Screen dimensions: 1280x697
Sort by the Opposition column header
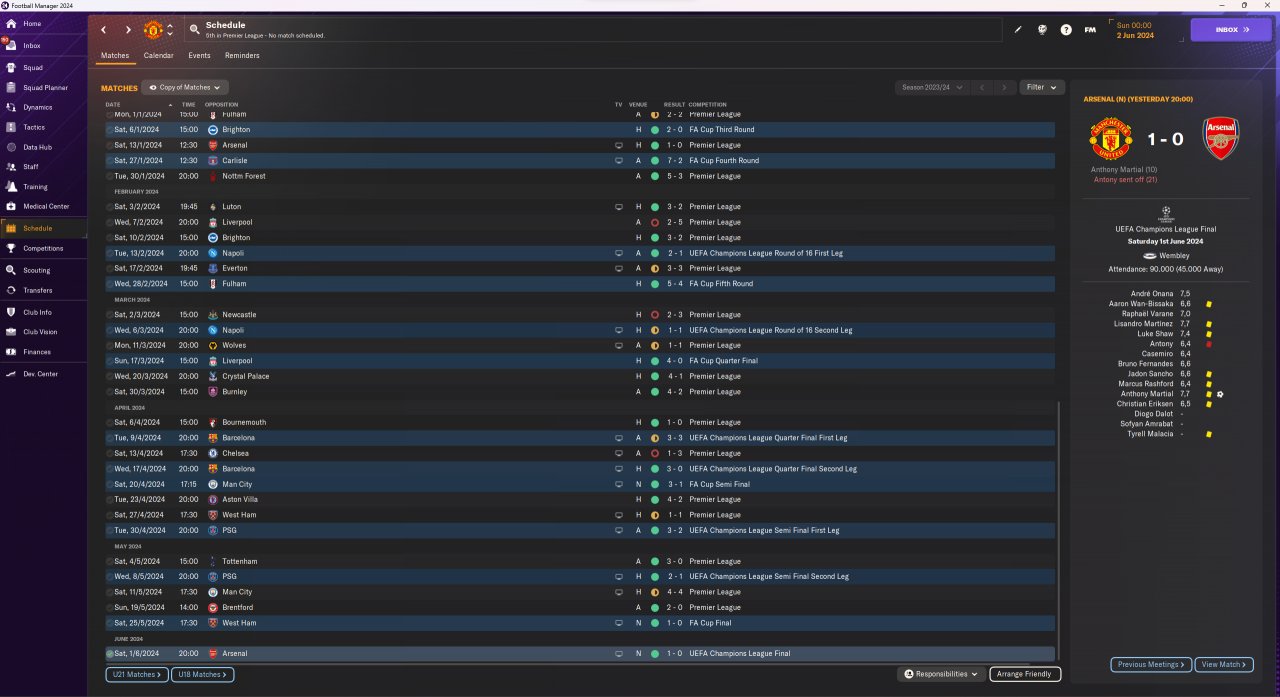[x=222, y=105]
